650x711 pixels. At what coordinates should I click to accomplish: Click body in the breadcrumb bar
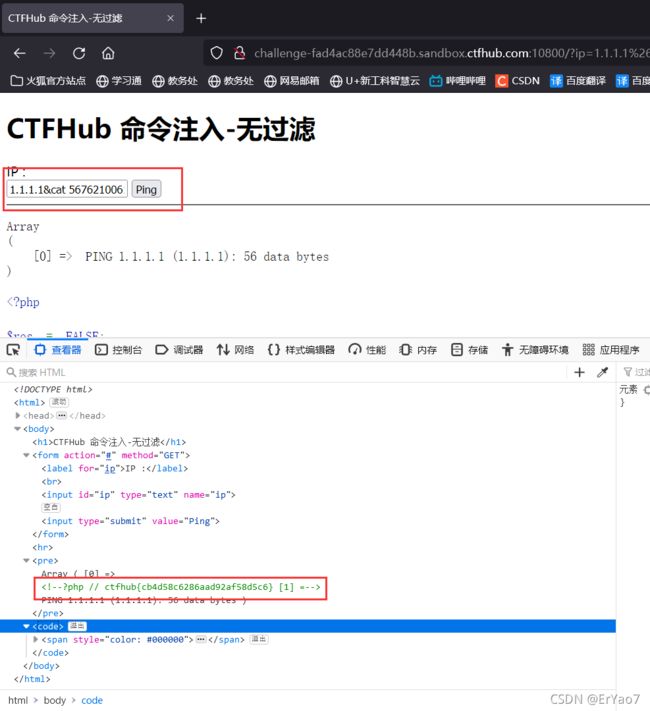55,700
